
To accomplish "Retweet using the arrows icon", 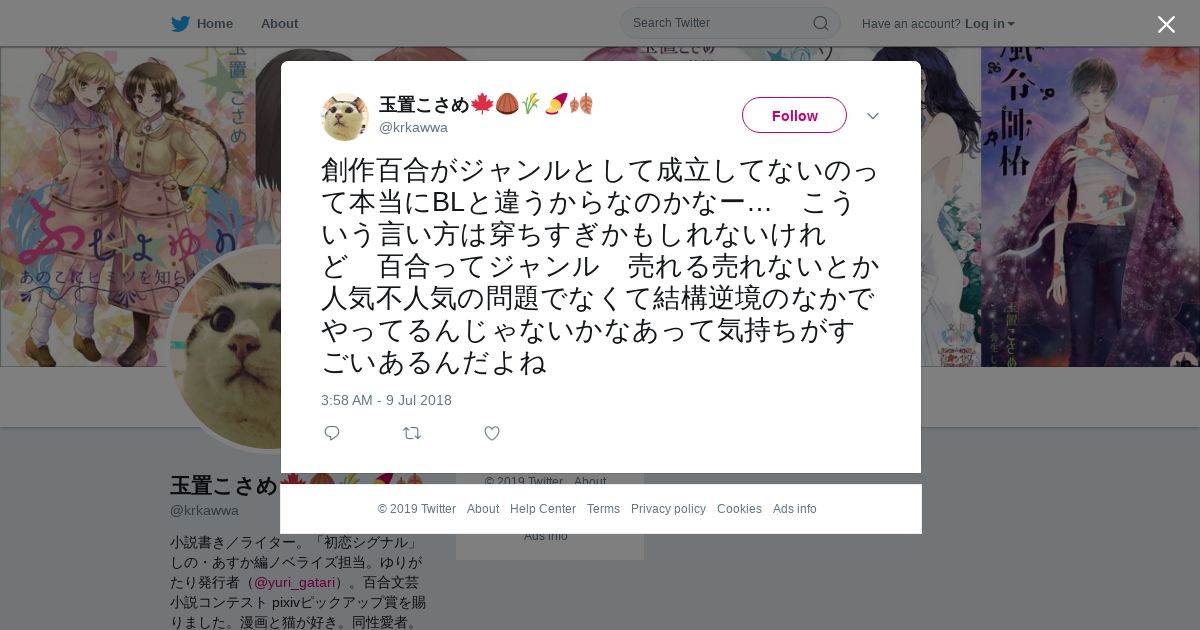I will click(412, 433).
